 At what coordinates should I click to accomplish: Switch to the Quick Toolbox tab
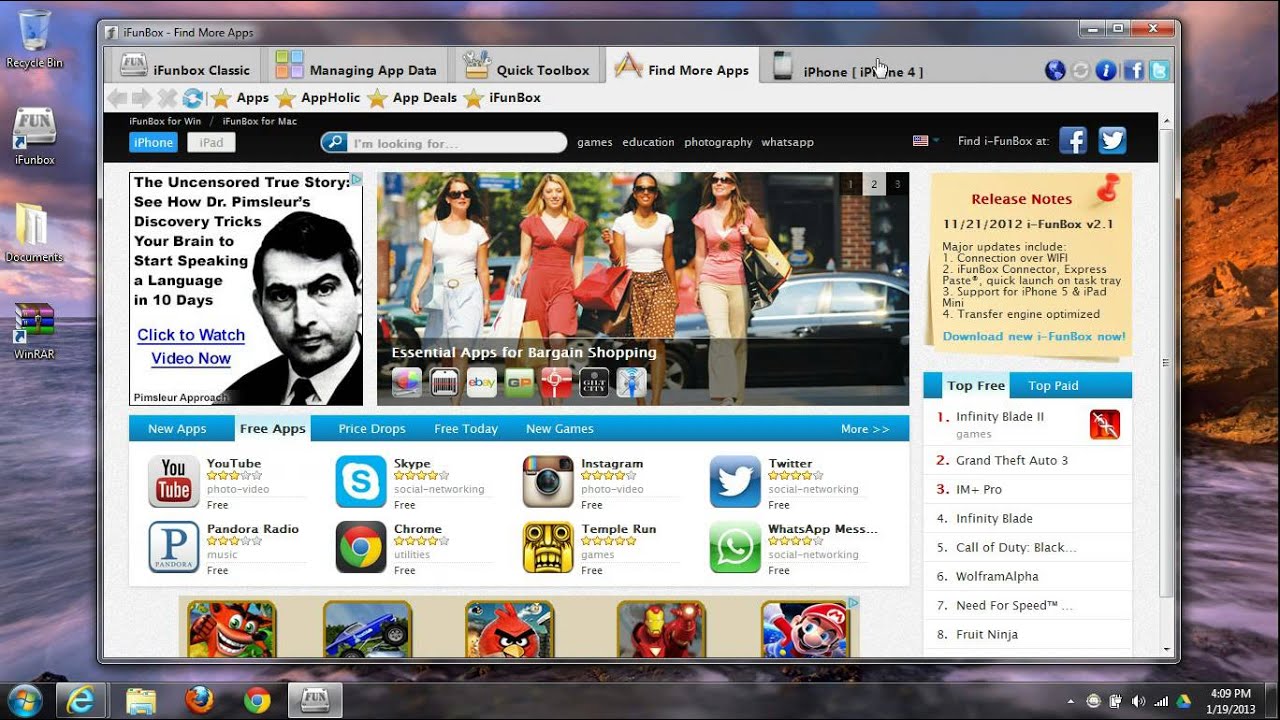tap(527, 67)
